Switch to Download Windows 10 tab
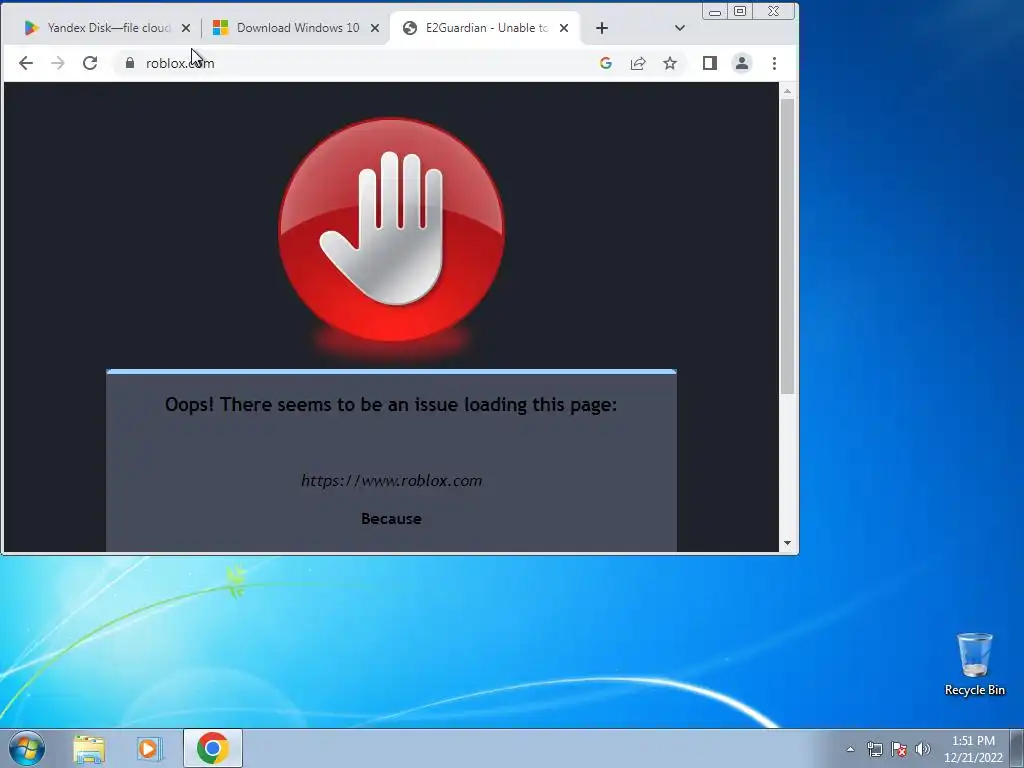Viewport: 1024px width, 768px height. pyautogui.click(x=287, y=28)
